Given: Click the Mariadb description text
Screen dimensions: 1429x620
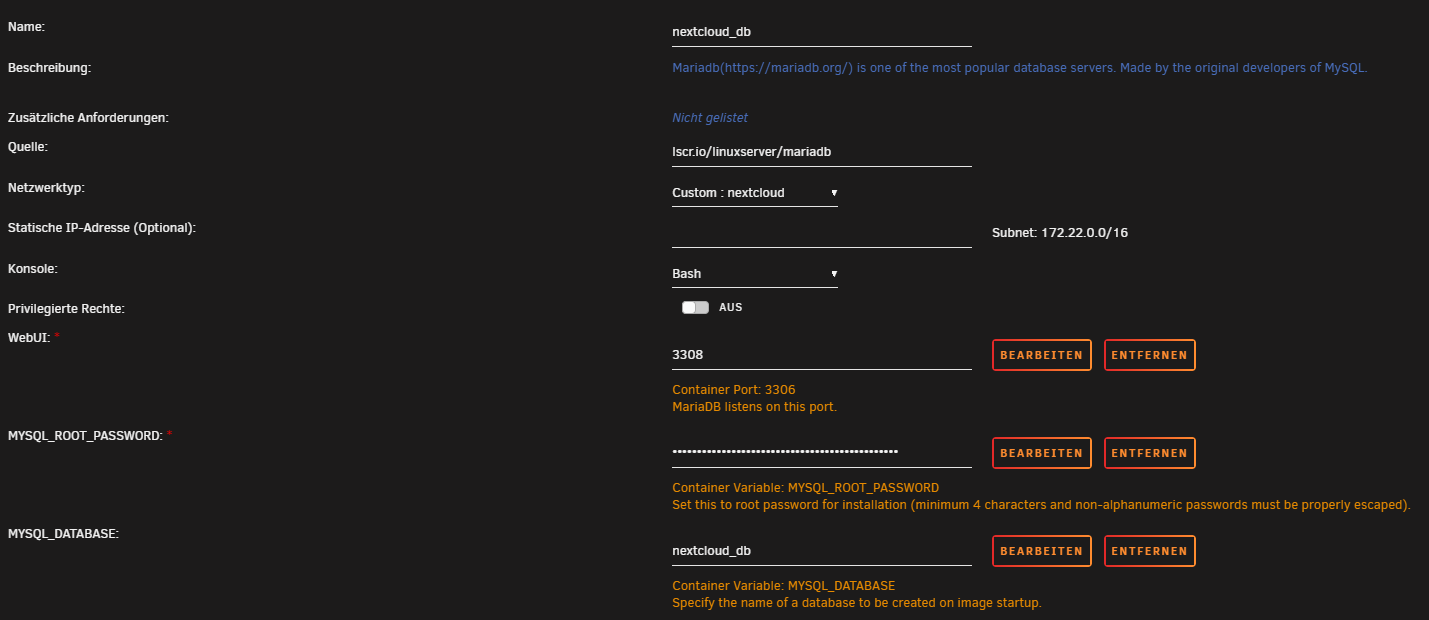Looking at the screenshot, I should pyautogui.click(x=1019, y=69).
